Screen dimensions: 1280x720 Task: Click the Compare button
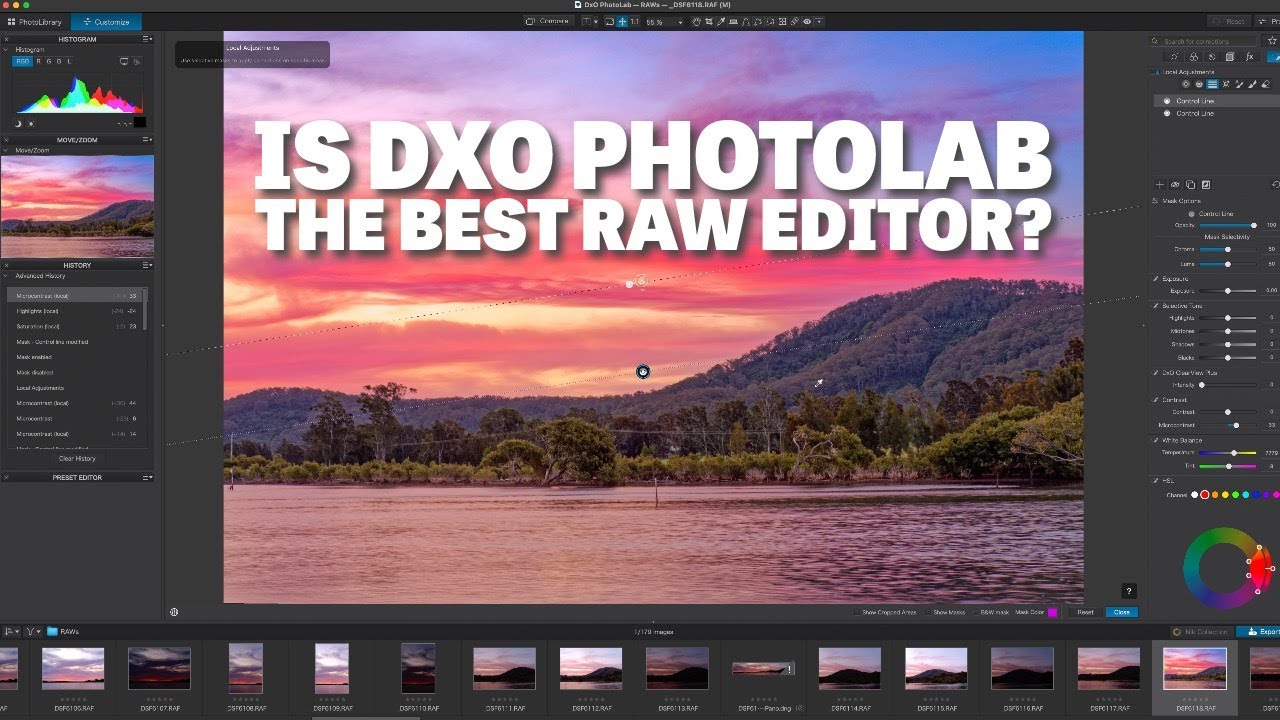coord(549,21)
